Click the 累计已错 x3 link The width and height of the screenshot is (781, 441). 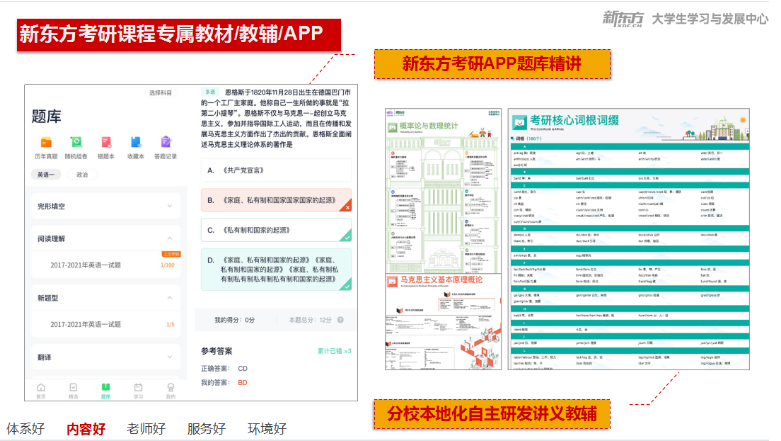tap(334, 351)
